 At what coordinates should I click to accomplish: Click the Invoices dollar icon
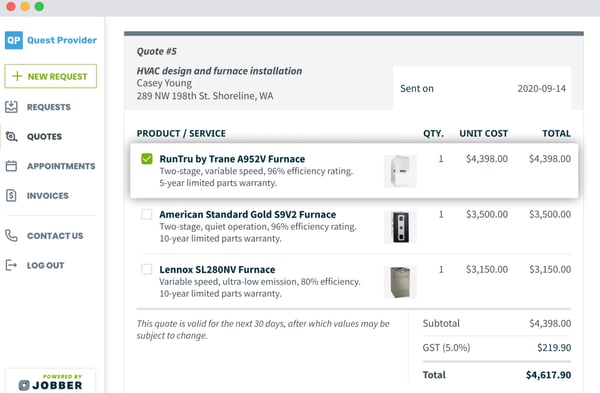point(11,196)
